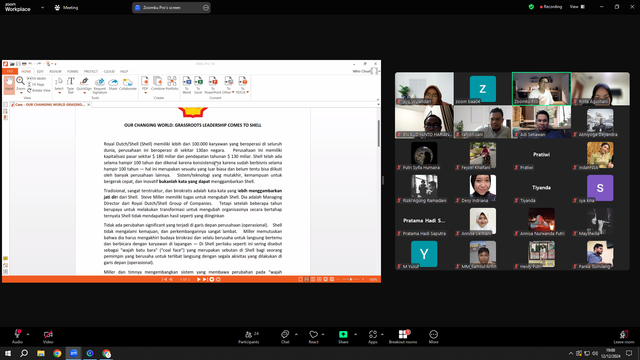Switch to the CLOUD ribbon tab

(109, 71)
